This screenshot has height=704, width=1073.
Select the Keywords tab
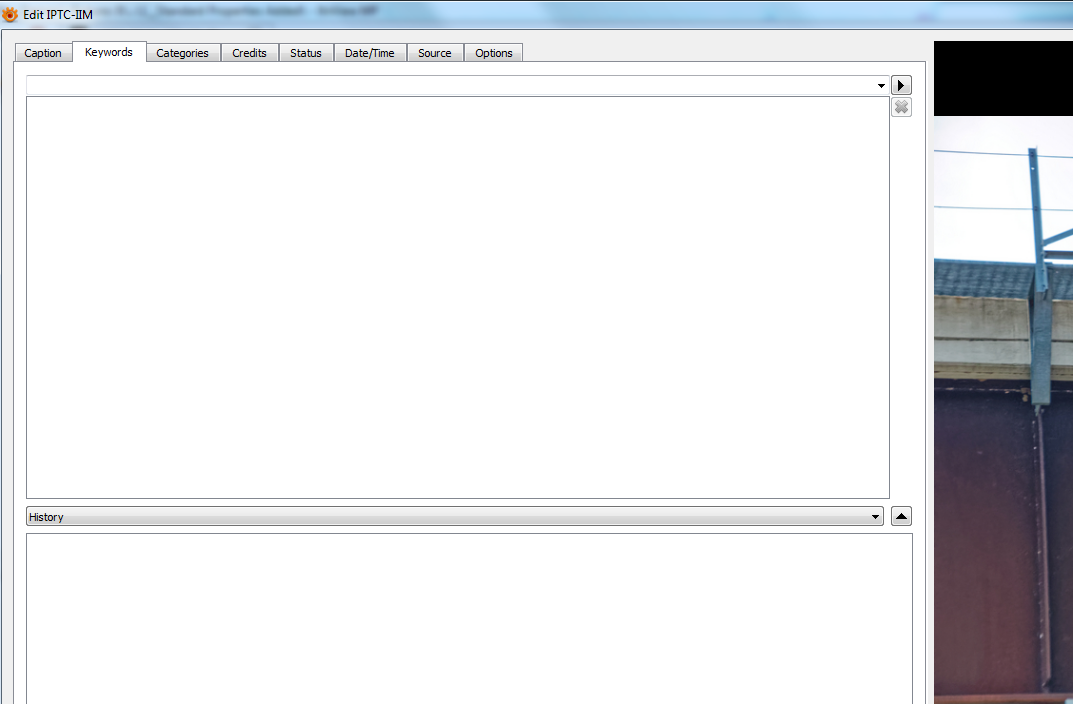click(109, 52)
